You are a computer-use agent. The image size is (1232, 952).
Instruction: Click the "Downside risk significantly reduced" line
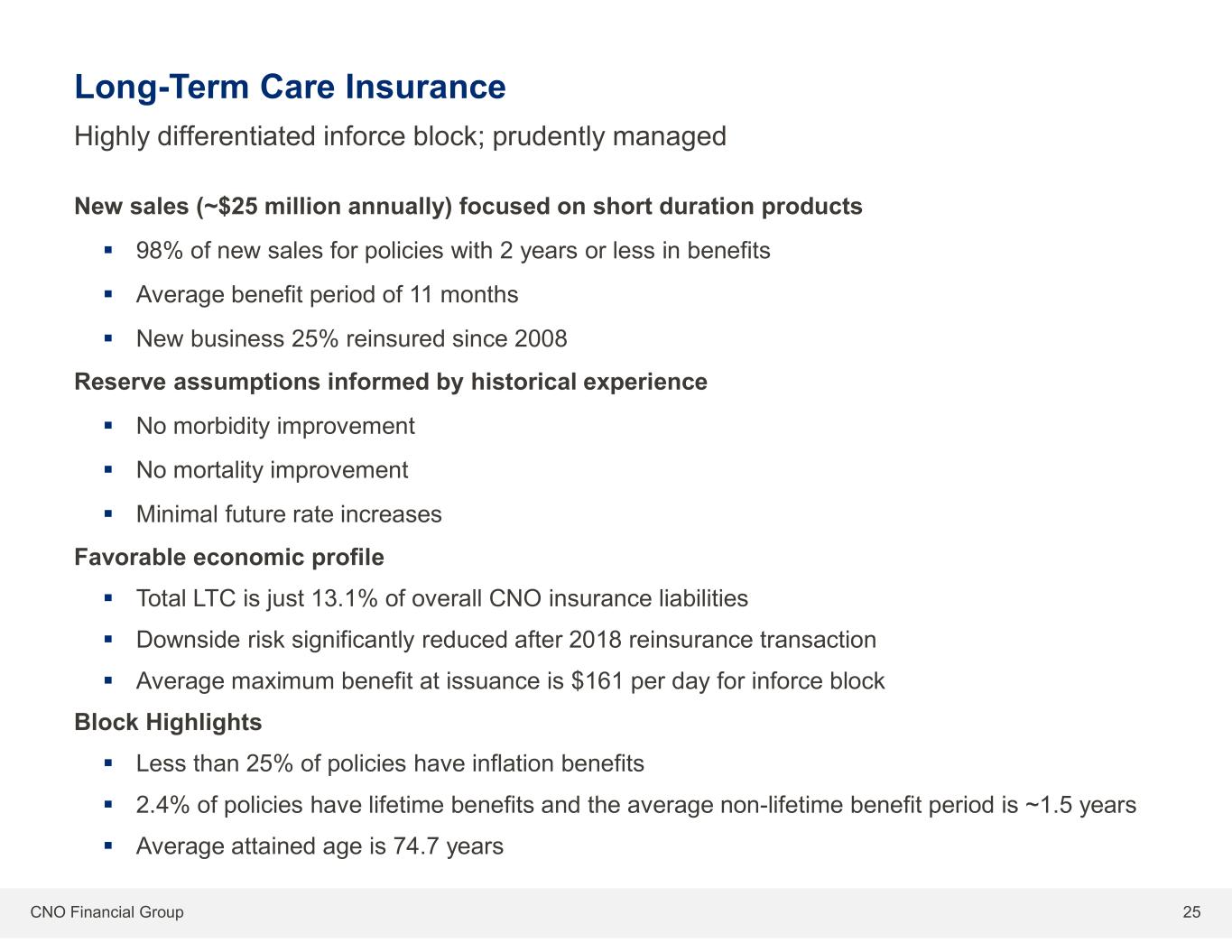pos(505,640)
